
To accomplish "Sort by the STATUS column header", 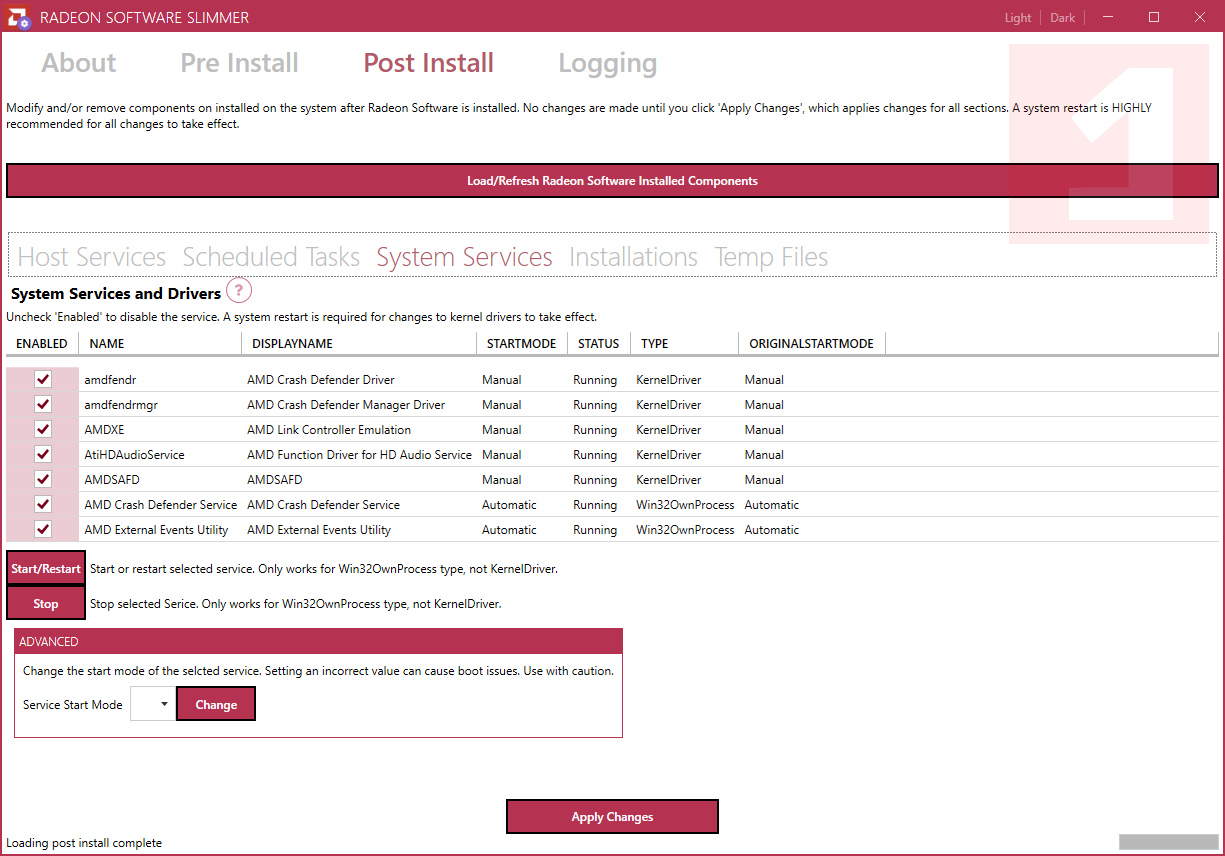I will (x=599, y=343).
